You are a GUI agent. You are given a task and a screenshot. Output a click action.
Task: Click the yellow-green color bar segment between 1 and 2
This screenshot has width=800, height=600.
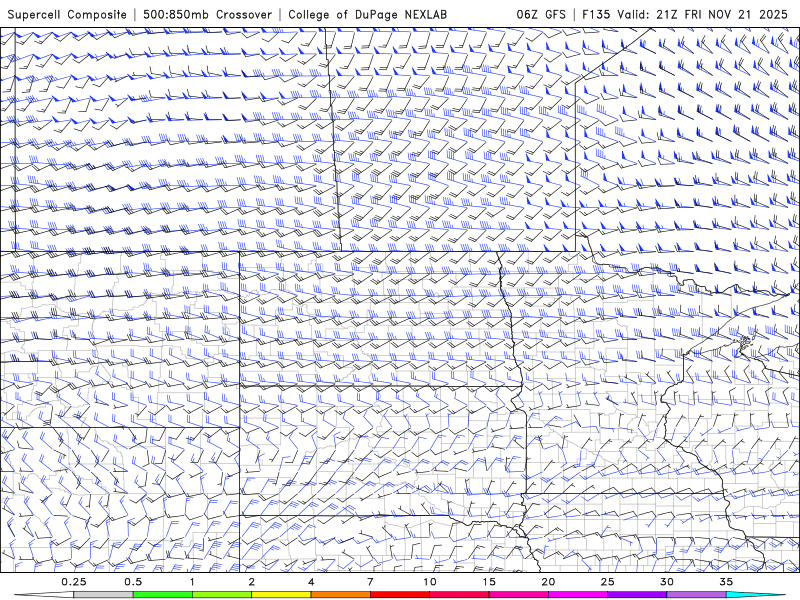point(222,595)
